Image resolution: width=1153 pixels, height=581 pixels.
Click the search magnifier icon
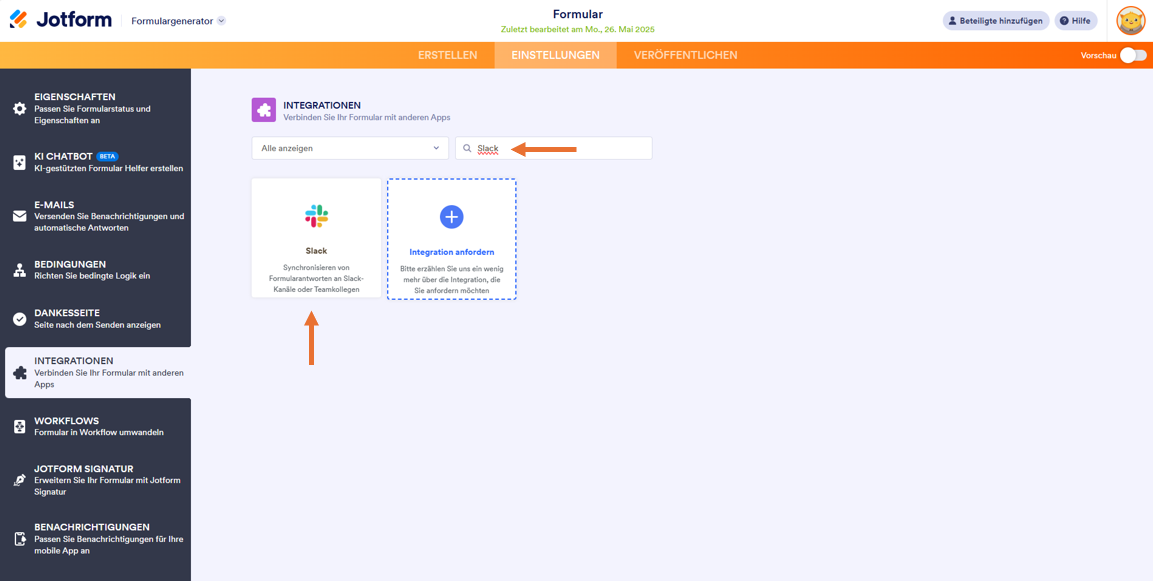coord(467,149)
